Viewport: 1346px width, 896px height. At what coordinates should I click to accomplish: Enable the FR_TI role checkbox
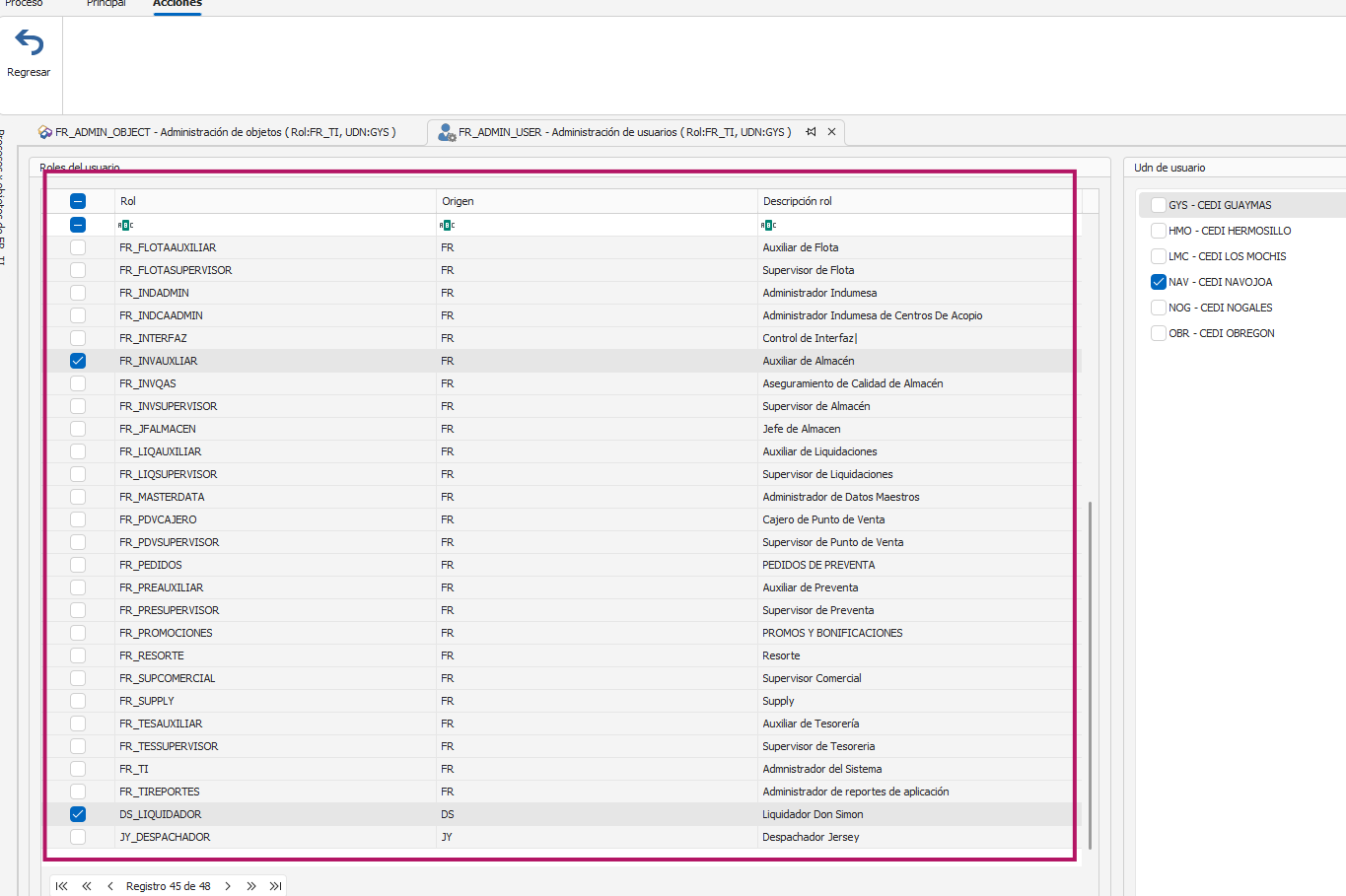coord(78,769)
